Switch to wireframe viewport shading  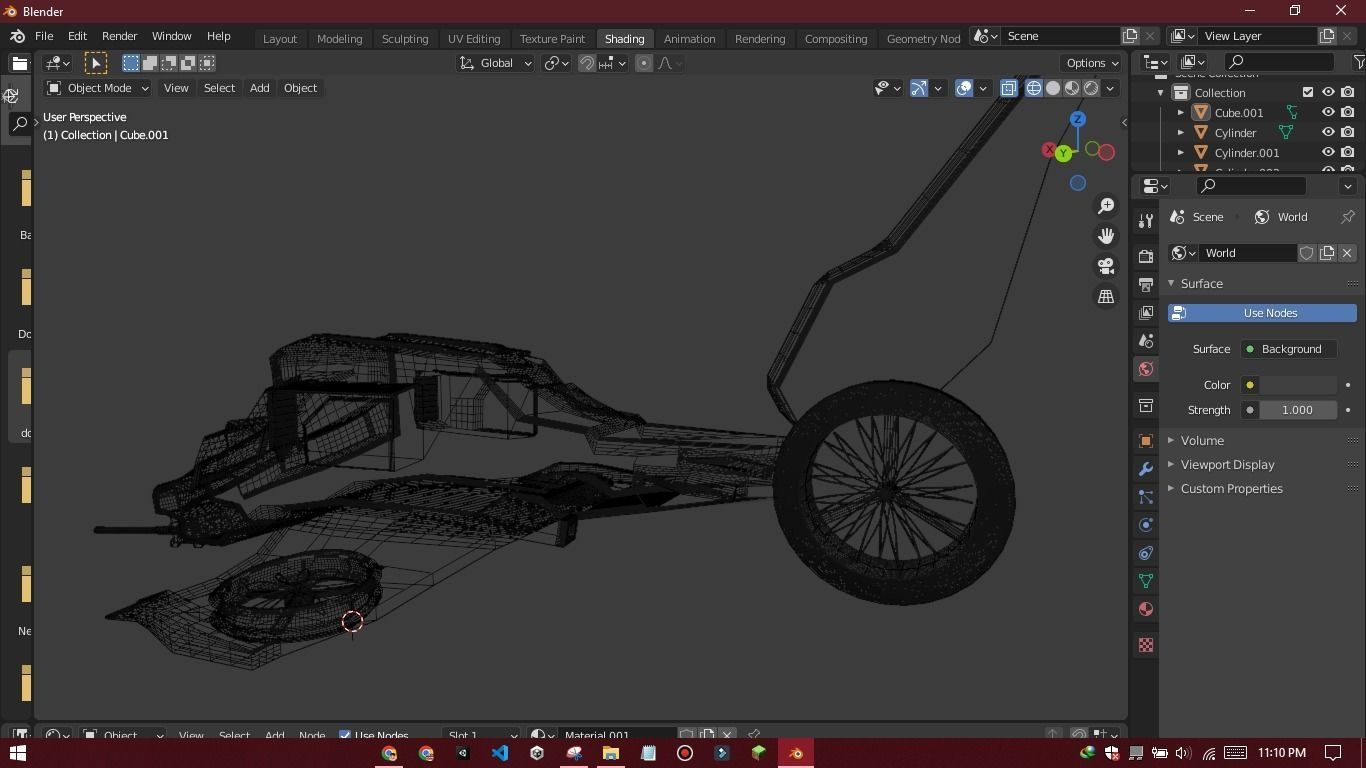[1034, 88]
